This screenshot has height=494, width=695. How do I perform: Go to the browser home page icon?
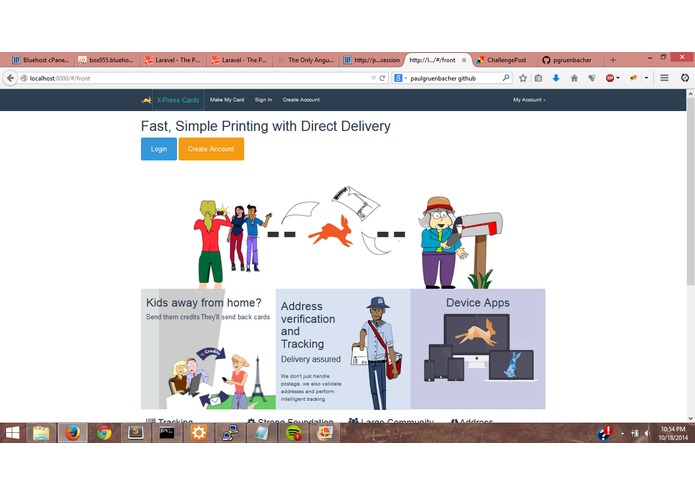pos(574,78)
